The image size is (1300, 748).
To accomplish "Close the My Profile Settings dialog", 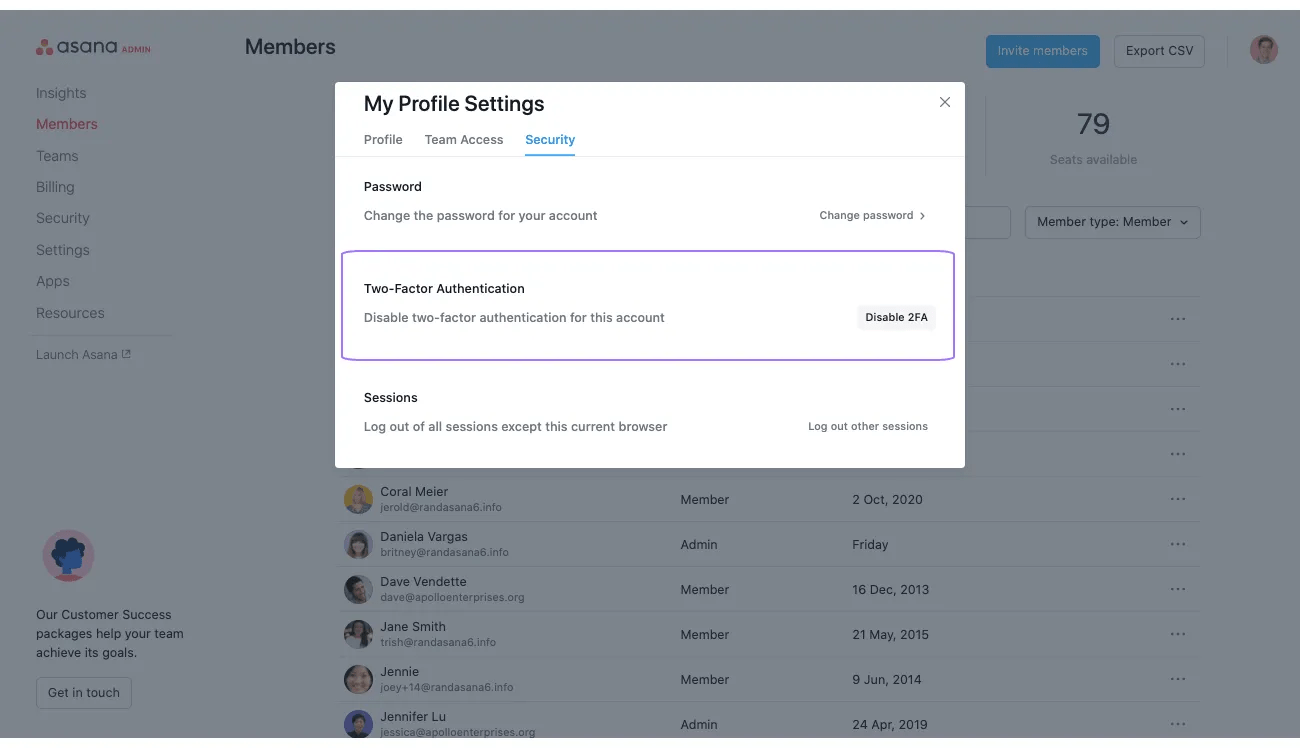I will pyautogui.click(x=945, y=102).
